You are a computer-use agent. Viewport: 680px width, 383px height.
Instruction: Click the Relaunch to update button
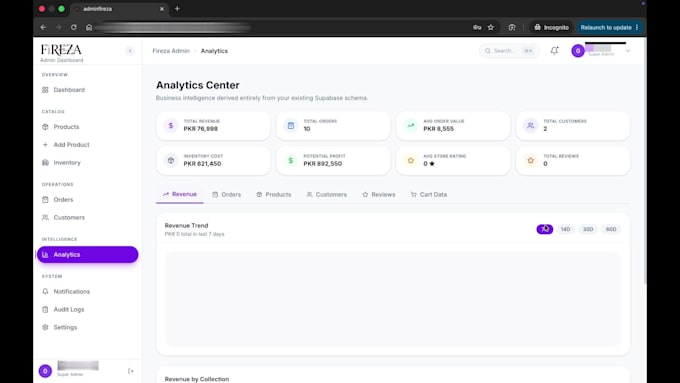pos(609,27)
